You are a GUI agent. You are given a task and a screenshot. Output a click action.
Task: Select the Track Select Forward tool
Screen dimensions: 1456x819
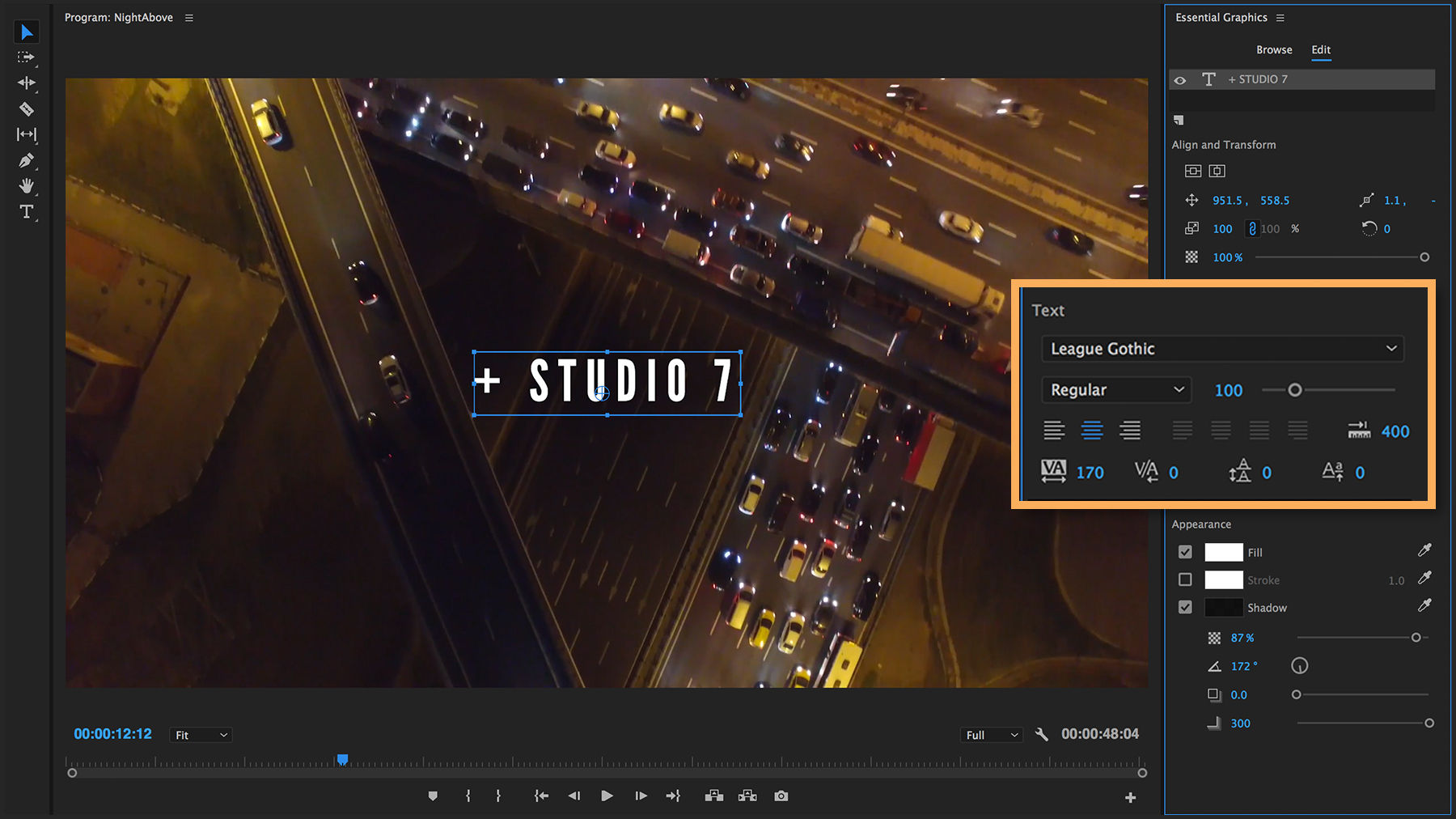click(x=27, y=57)
